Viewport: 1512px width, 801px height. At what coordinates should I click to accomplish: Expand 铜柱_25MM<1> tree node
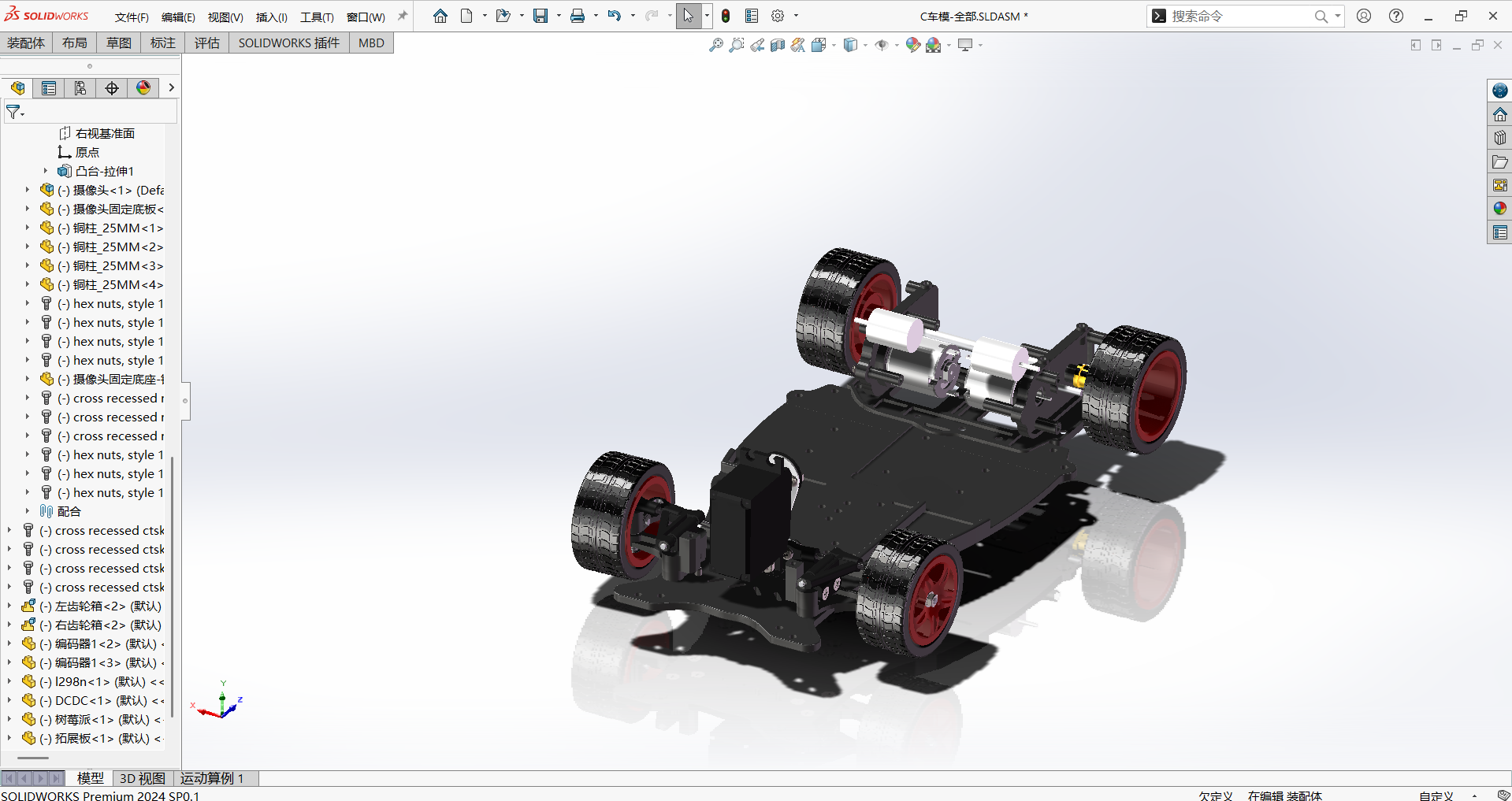(x=28, y=228)
